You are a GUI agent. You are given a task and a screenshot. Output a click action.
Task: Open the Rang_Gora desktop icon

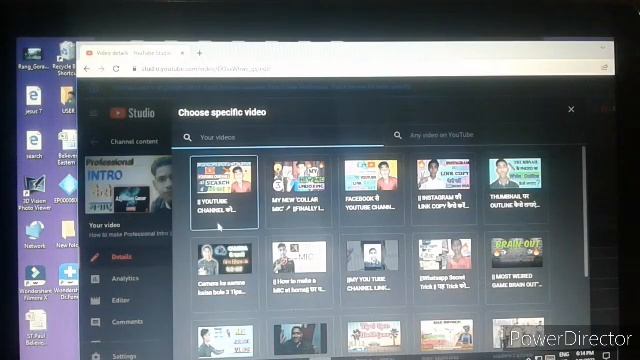(x=33, y=58)
